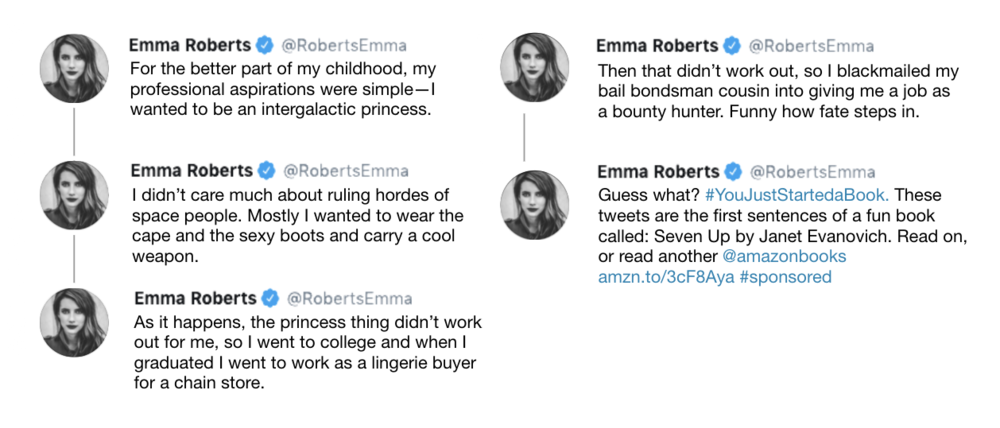The image size is (1000, 428).
Task: Select the avatar next to the lingerie buyer tweet
Action: [74, 322]
